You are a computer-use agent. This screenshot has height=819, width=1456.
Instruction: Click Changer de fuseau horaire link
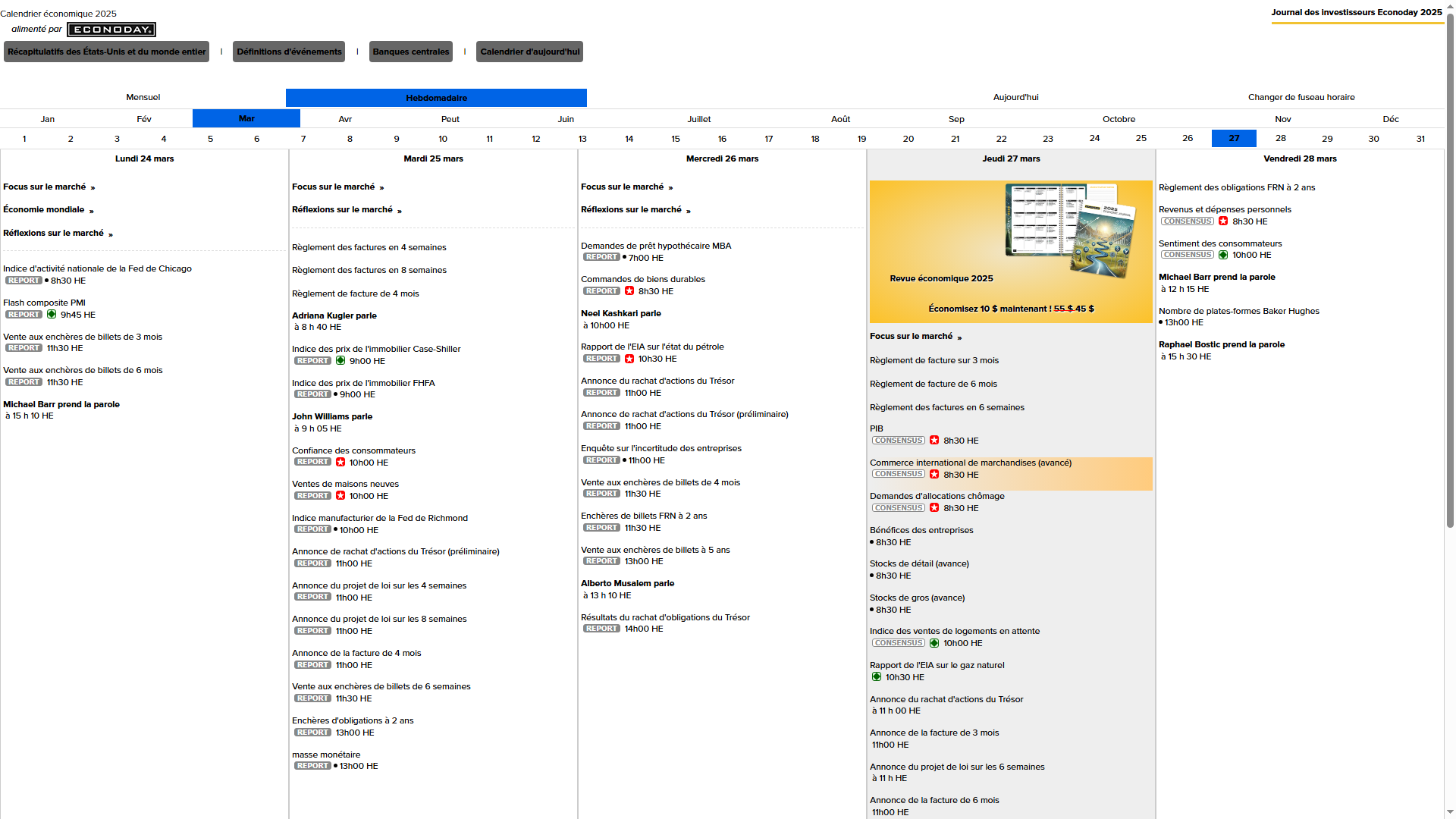point(1301,97)
